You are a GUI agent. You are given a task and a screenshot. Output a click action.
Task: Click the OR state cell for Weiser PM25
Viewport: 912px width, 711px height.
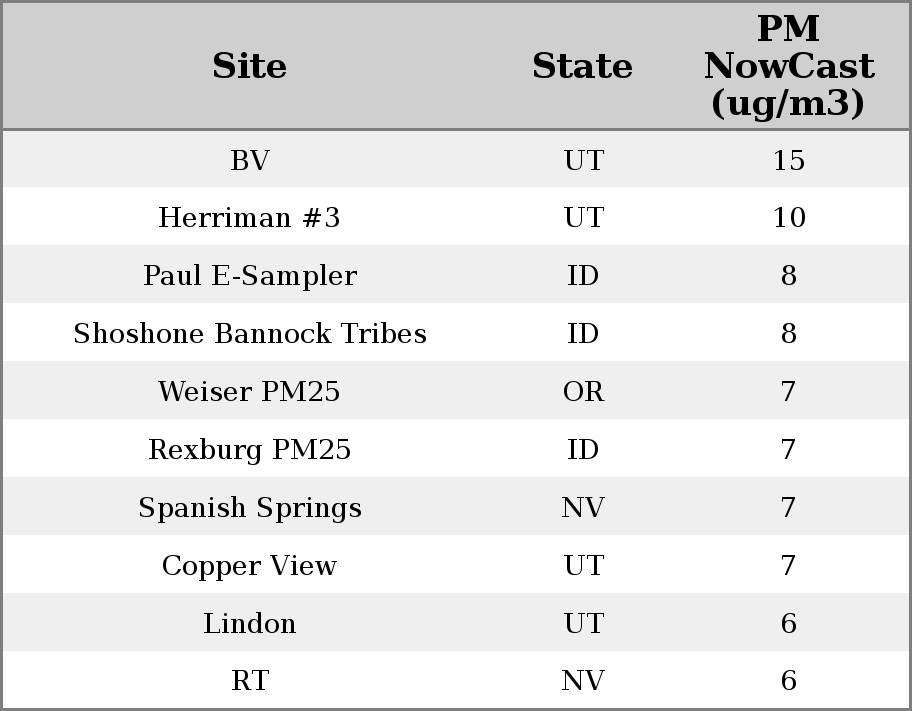583,392
